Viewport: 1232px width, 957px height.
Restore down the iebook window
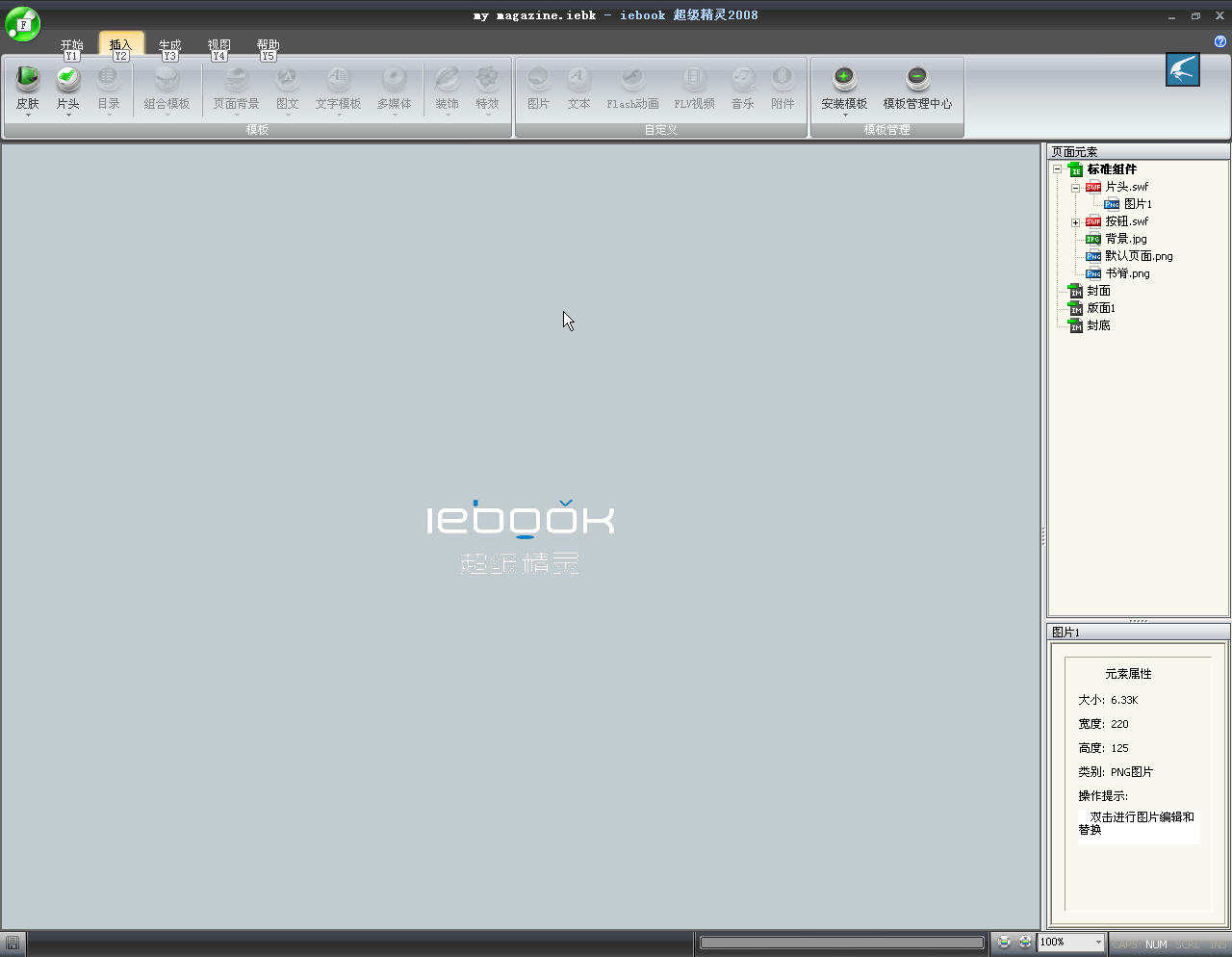[x=1195, y=16]
